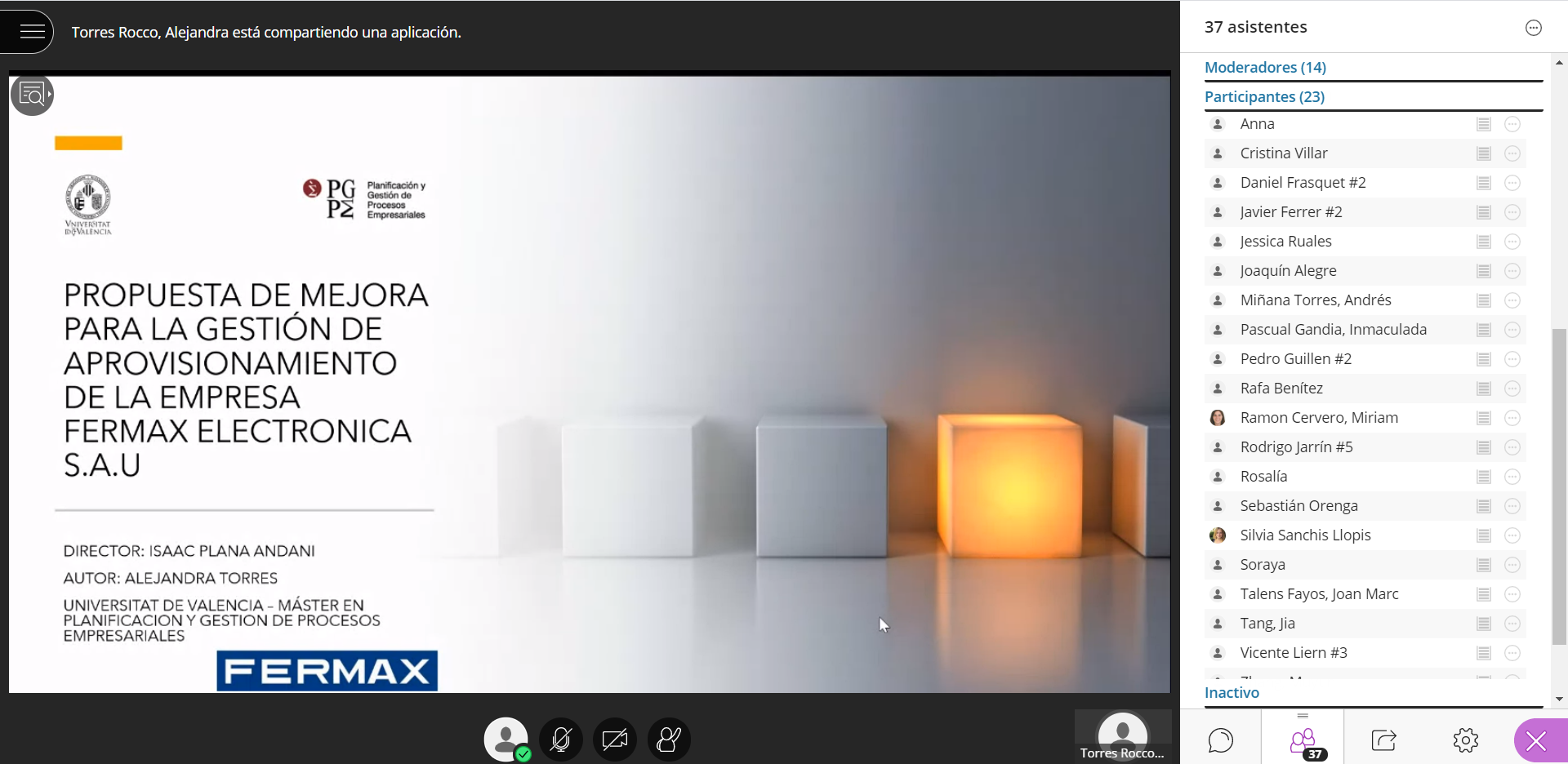This screenshot has width=1568, height=764.
Task: Open attendee controls for Silvia Sanchis Llopis
Action: pyautogui.click(x=1512, y=535)
